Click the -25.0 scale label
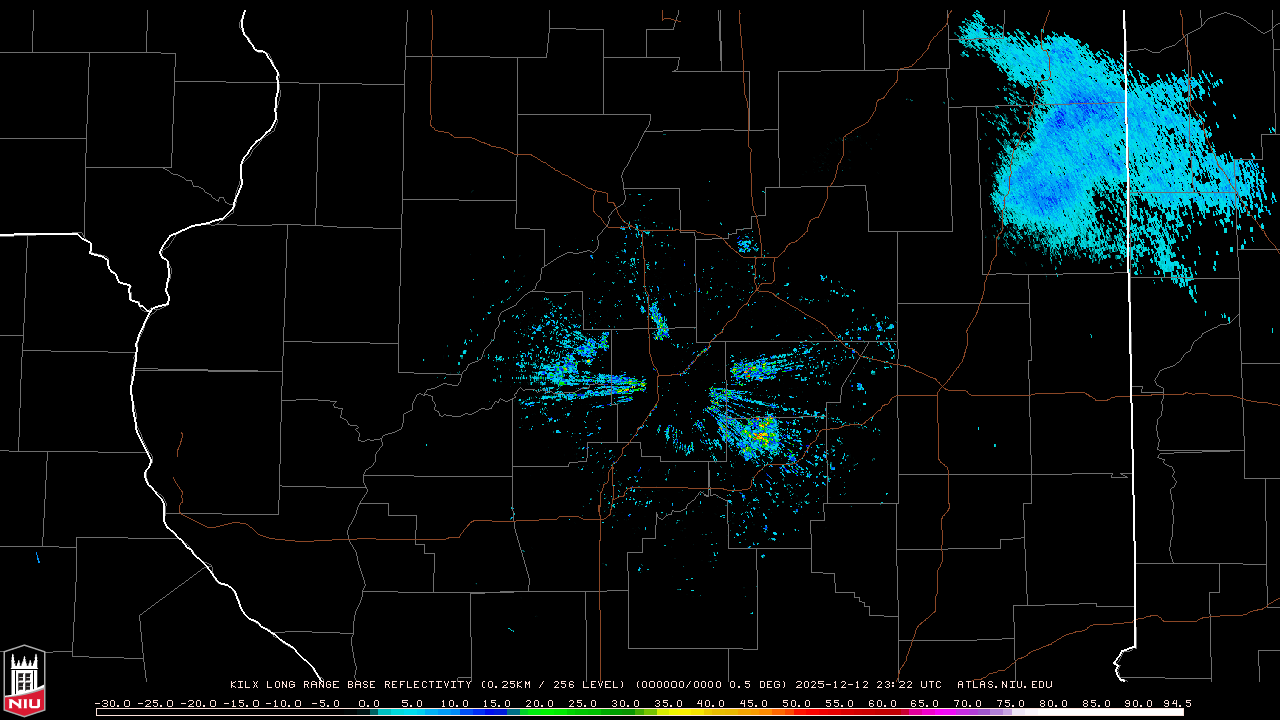This screenshot has height=720, width=1280. click(156, 703)
